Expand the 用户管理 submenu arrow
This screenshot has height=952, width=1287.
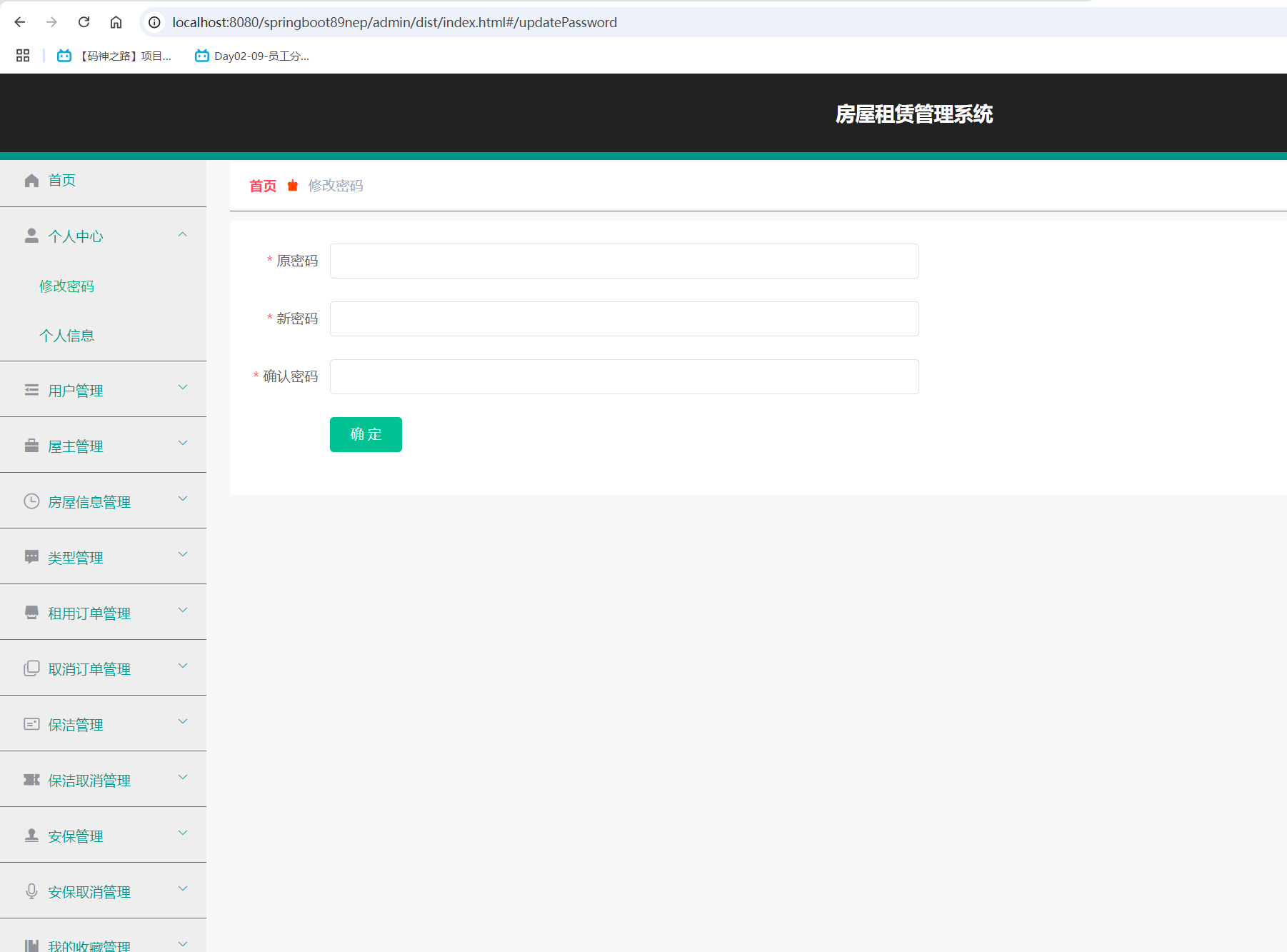click(183, 388)
